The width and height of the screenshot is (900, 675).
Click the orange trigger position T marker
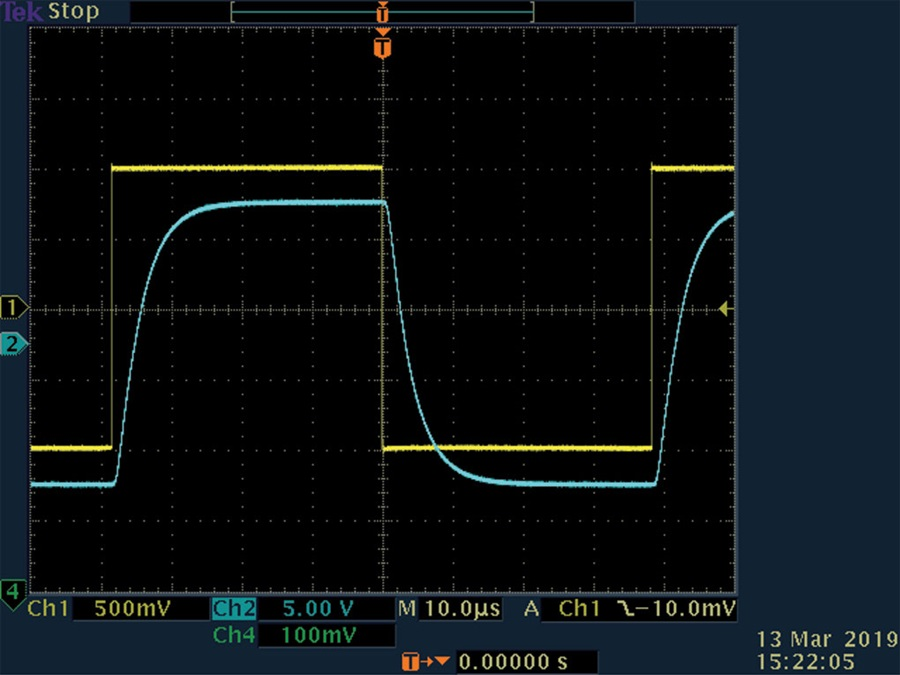coord(382,47)
